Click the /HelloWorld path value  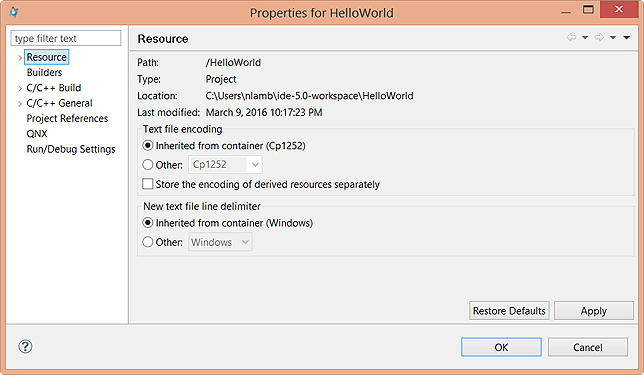click(233, 62)
